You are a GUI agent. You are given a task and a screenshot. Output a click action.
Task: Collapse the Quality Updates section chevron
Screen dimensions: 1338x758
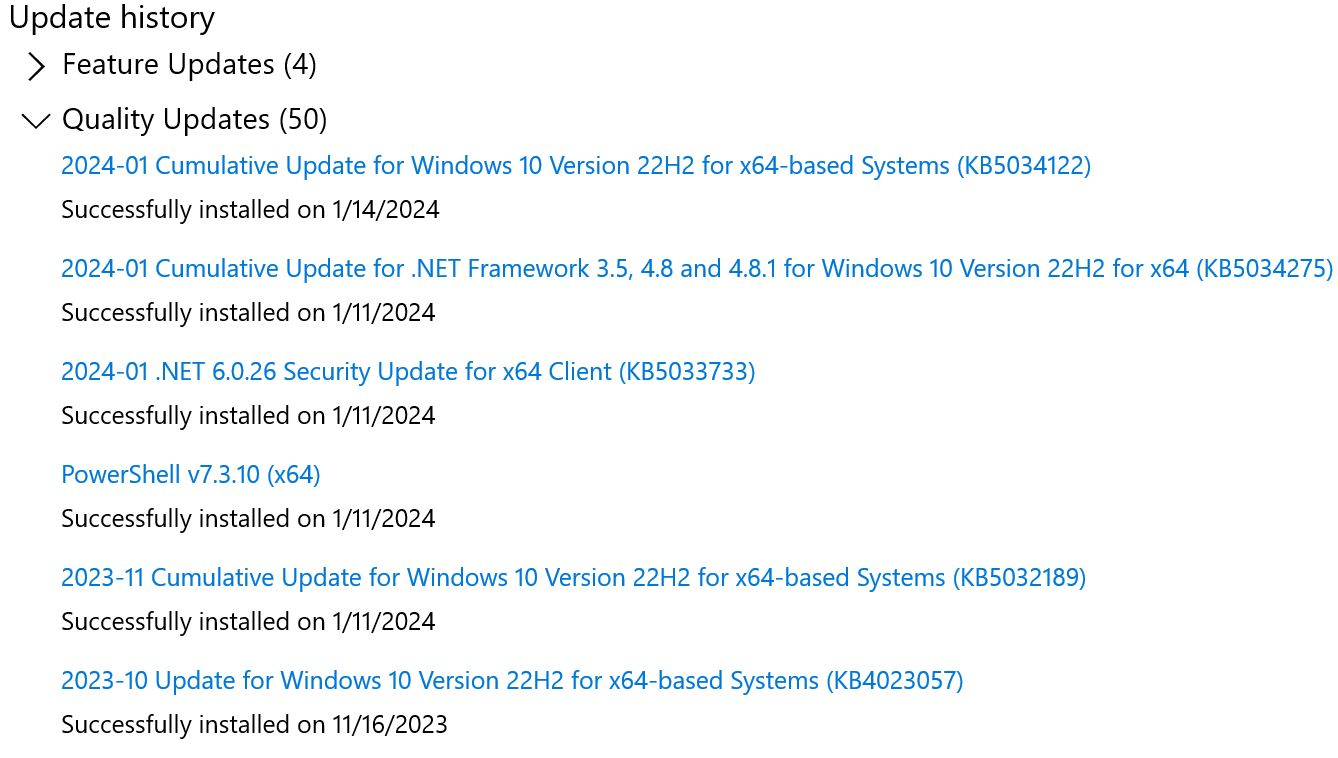(36, 121)
